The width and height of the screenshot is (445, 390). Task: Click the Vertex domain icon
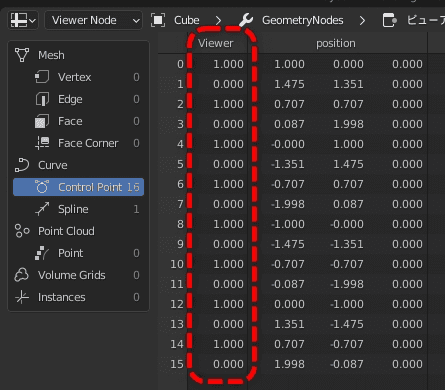(x=42, y=77)
